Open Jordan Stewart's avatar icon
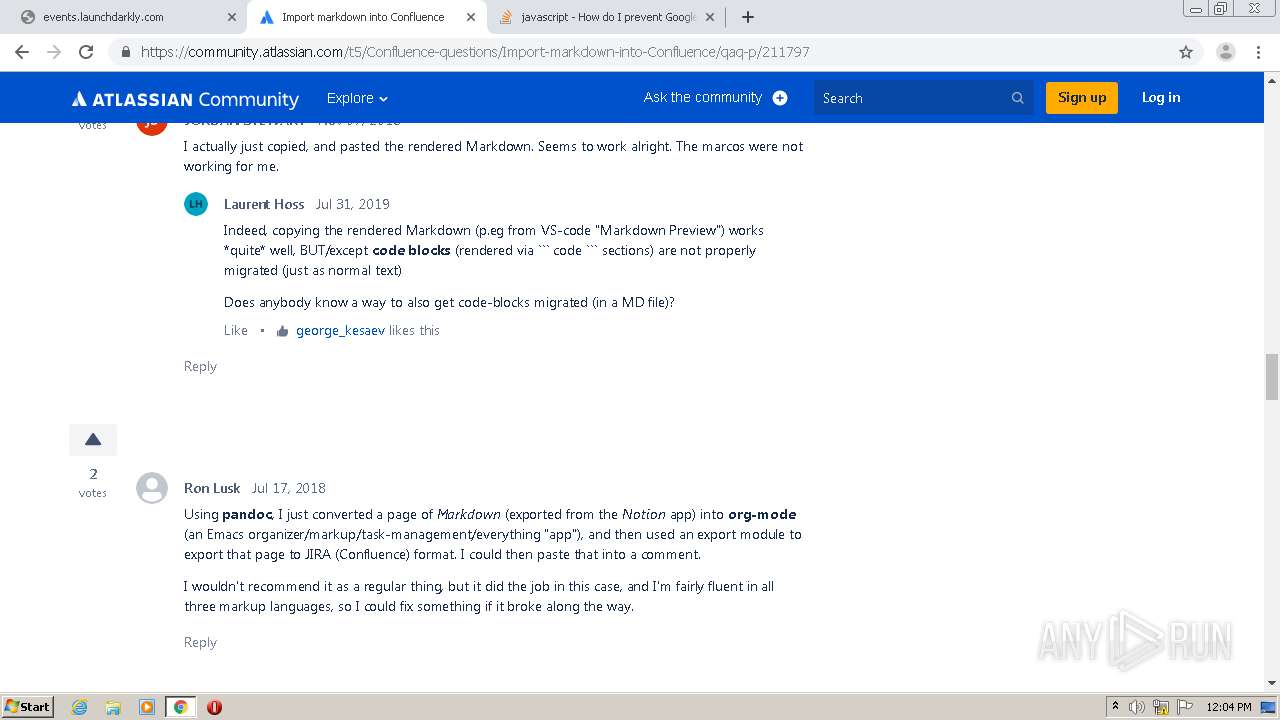 point(152,125)
